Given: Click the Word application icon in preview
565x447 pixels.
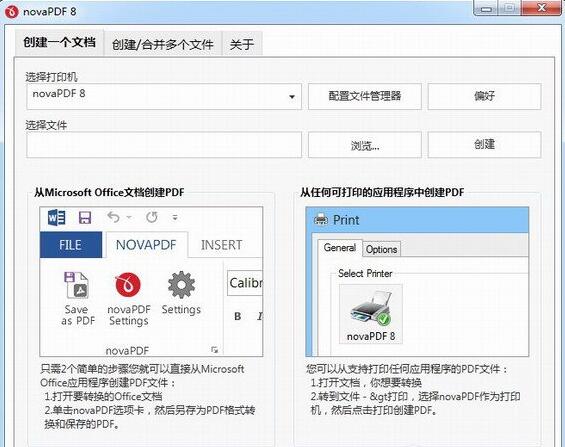Looking at the screenshot, I should pos(57,217).
